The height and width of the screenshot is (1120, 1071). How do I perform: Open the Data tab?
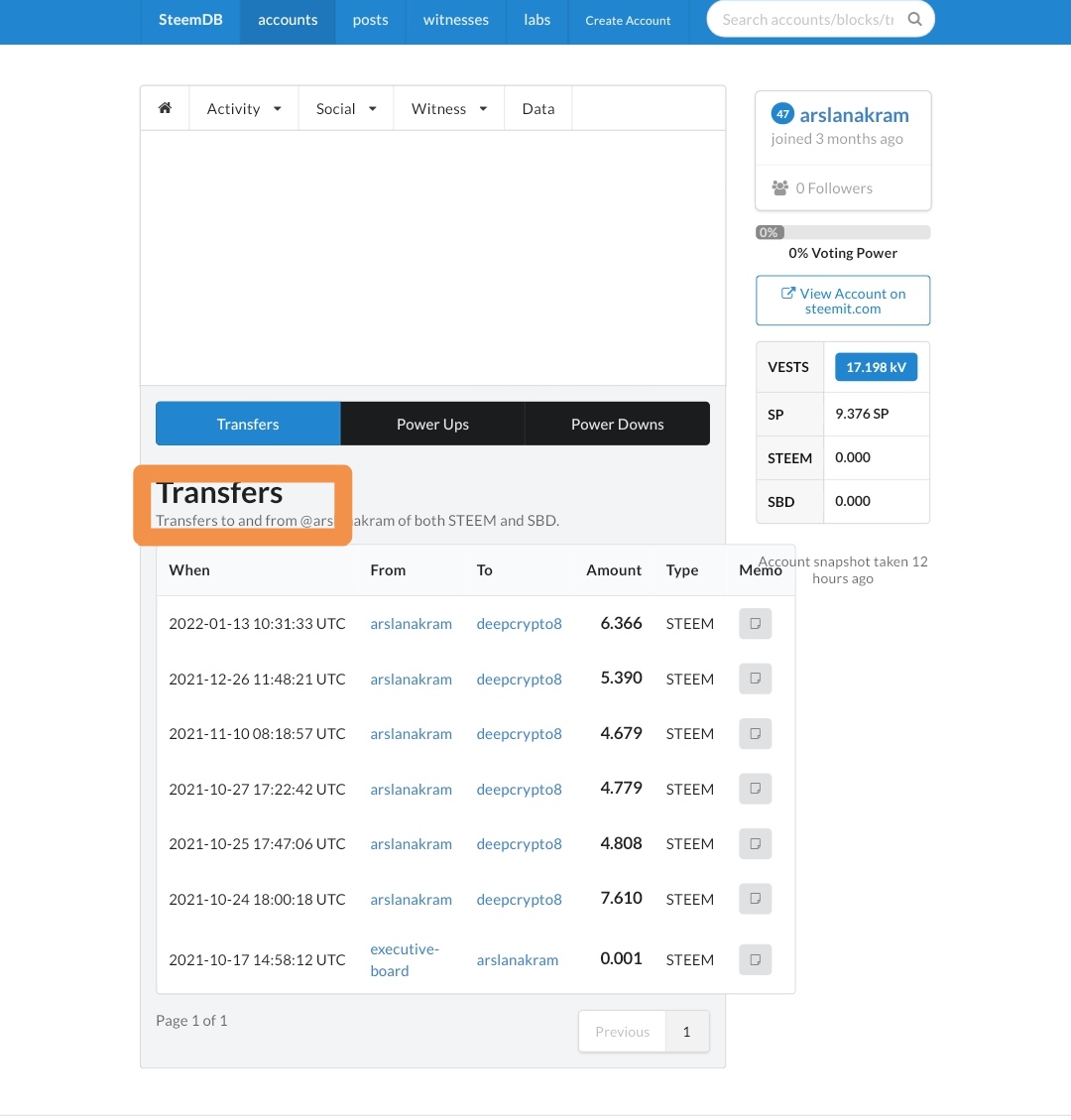pos(538,108)
